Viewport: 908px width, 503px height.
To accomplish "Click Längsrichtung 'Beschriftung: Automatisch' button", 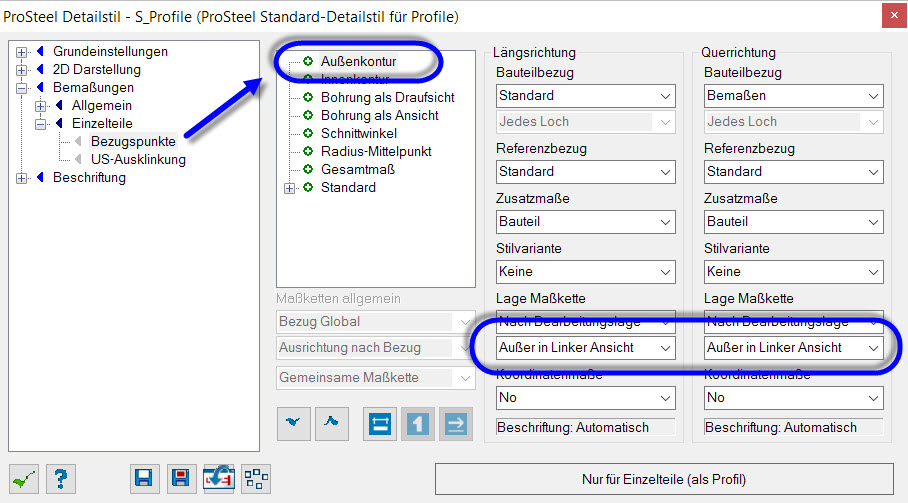I will click(585, 428).
